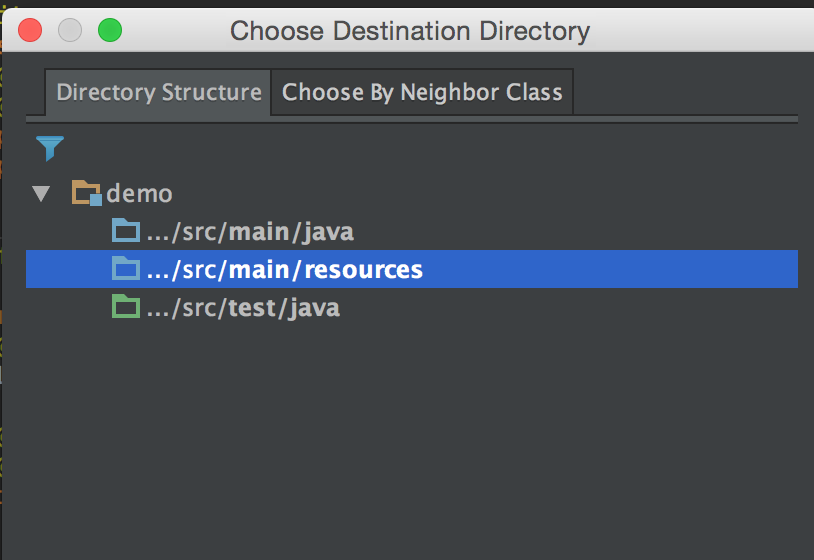The height and width of the screenshot is (560, 814).
Task: Open the Choose By Neighbor Class tab
Action: tap(422, 93)
